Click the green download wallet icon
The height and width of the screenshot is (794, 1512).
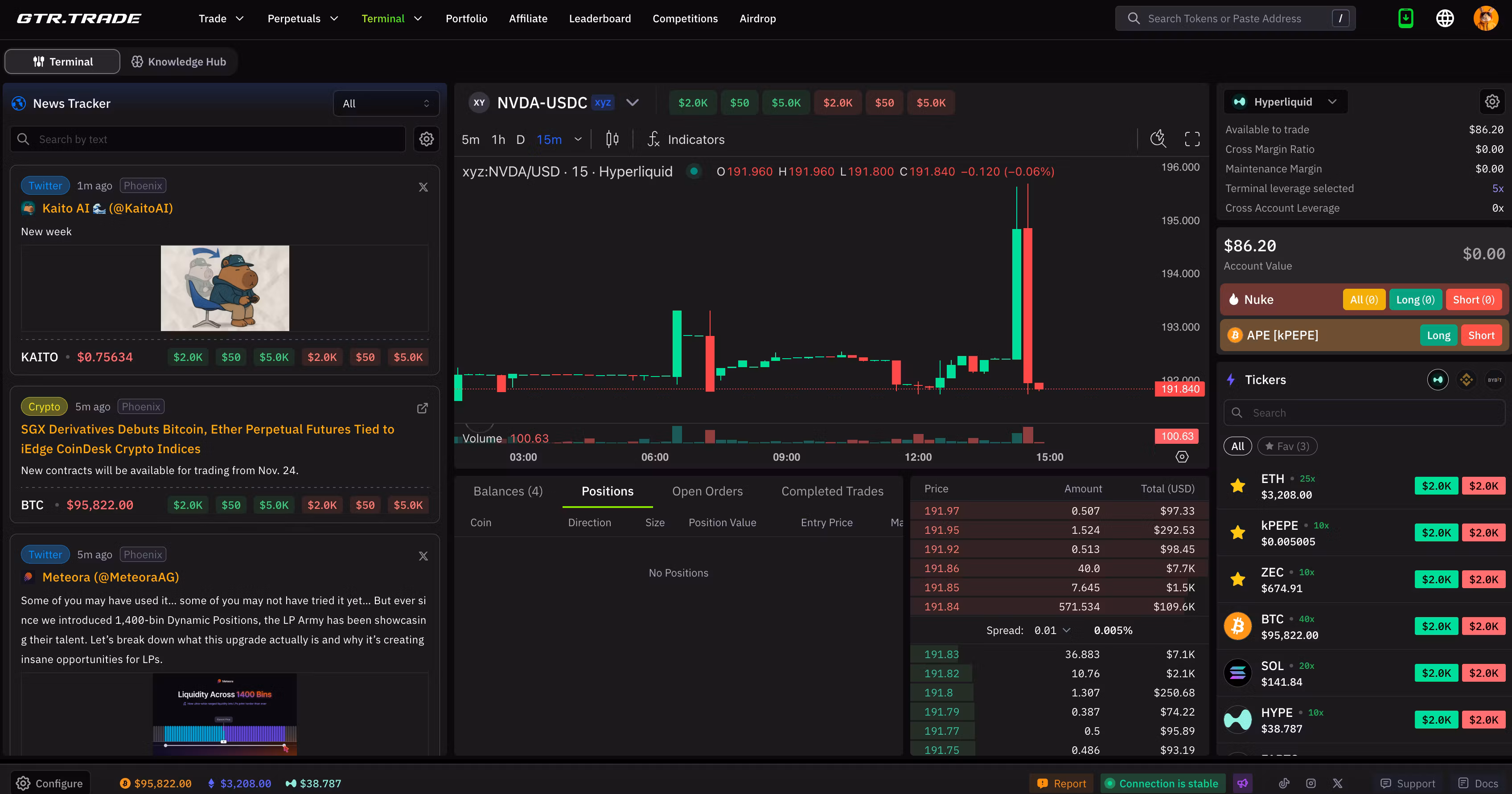pos(1405,18)
